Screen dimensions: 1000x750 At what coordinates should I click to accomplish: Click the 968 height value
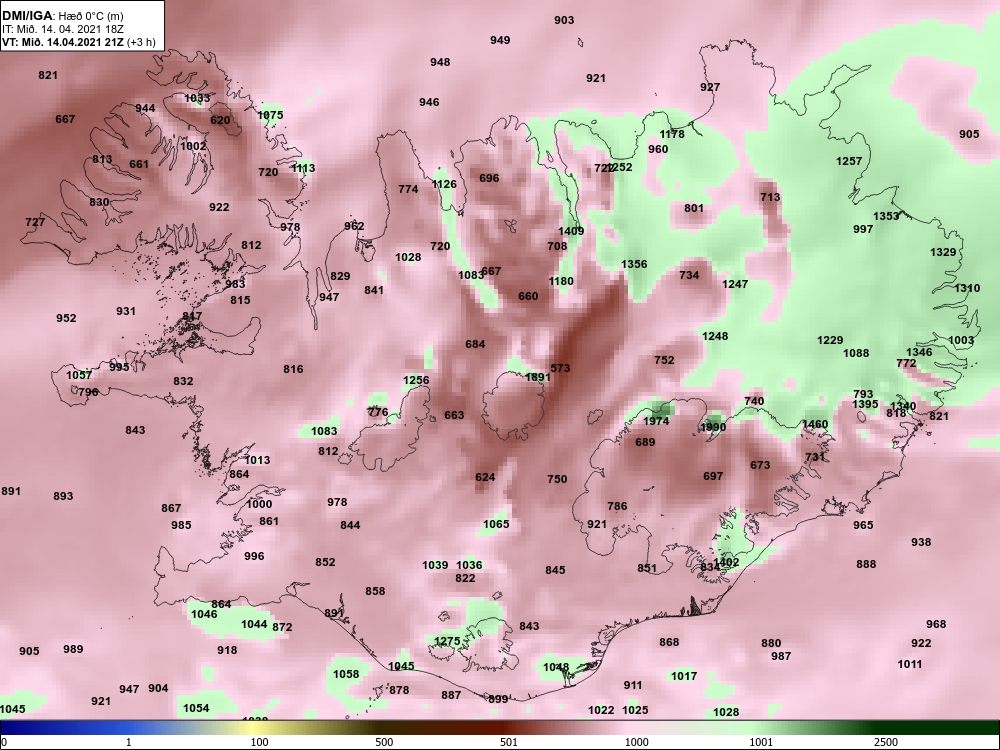click(936, 624)
